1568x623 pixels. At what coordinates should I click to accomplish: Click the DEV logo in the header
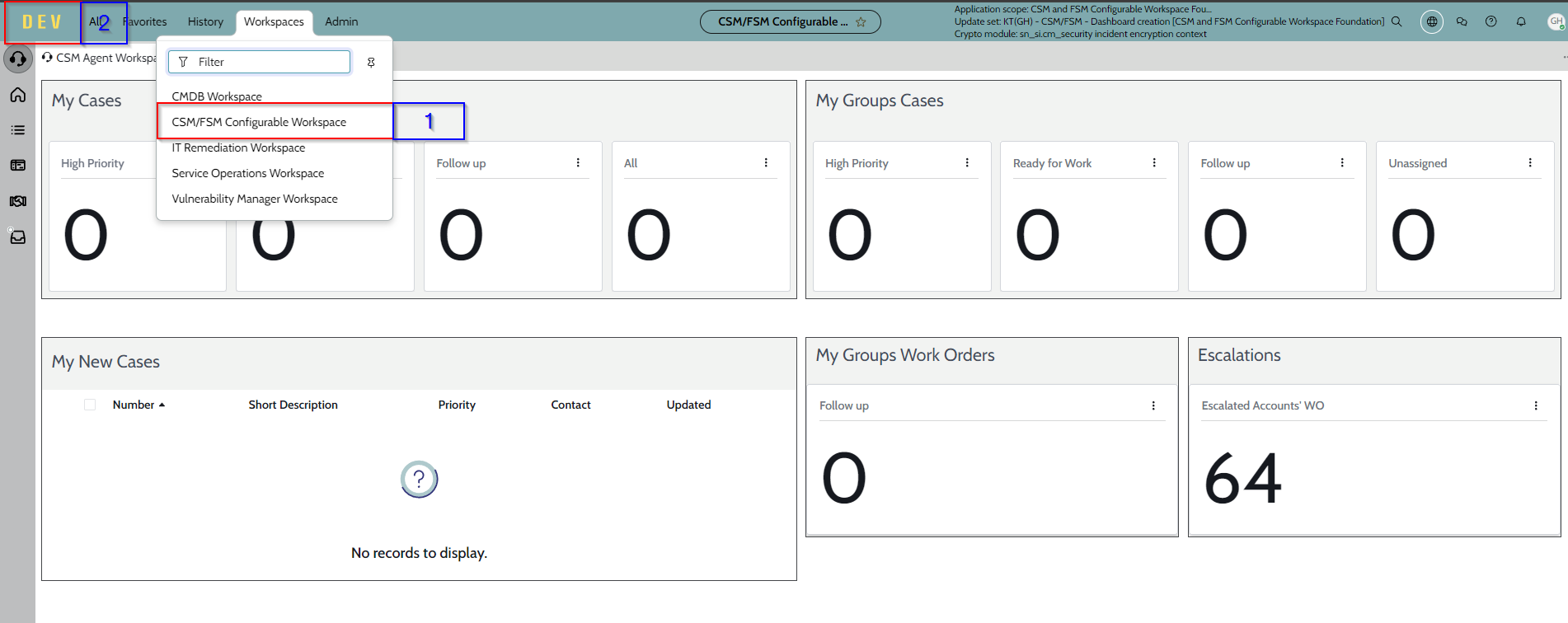42,22
